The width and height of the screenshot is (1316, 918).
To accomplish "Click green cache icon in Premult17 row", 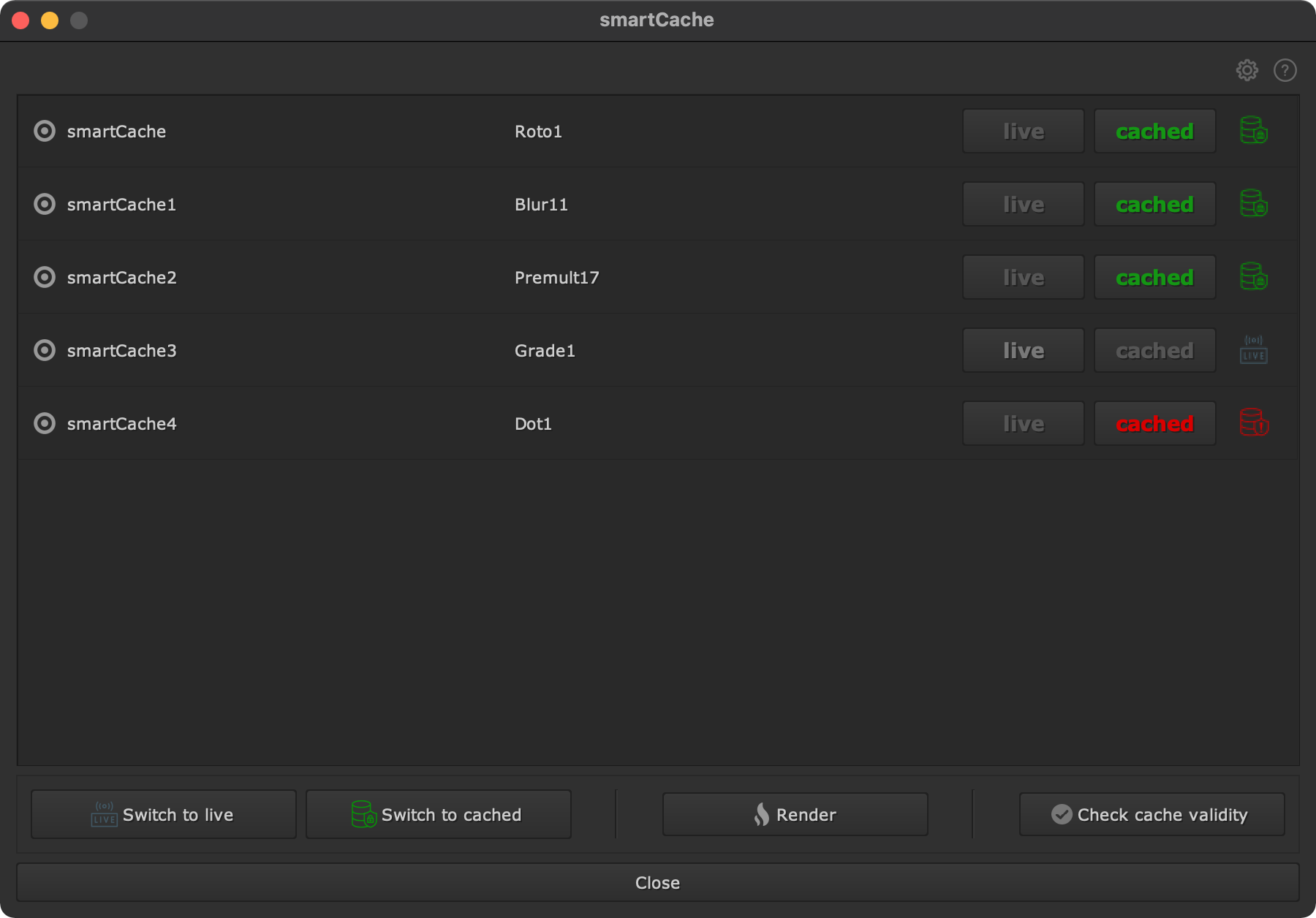I will [1253, 277].
